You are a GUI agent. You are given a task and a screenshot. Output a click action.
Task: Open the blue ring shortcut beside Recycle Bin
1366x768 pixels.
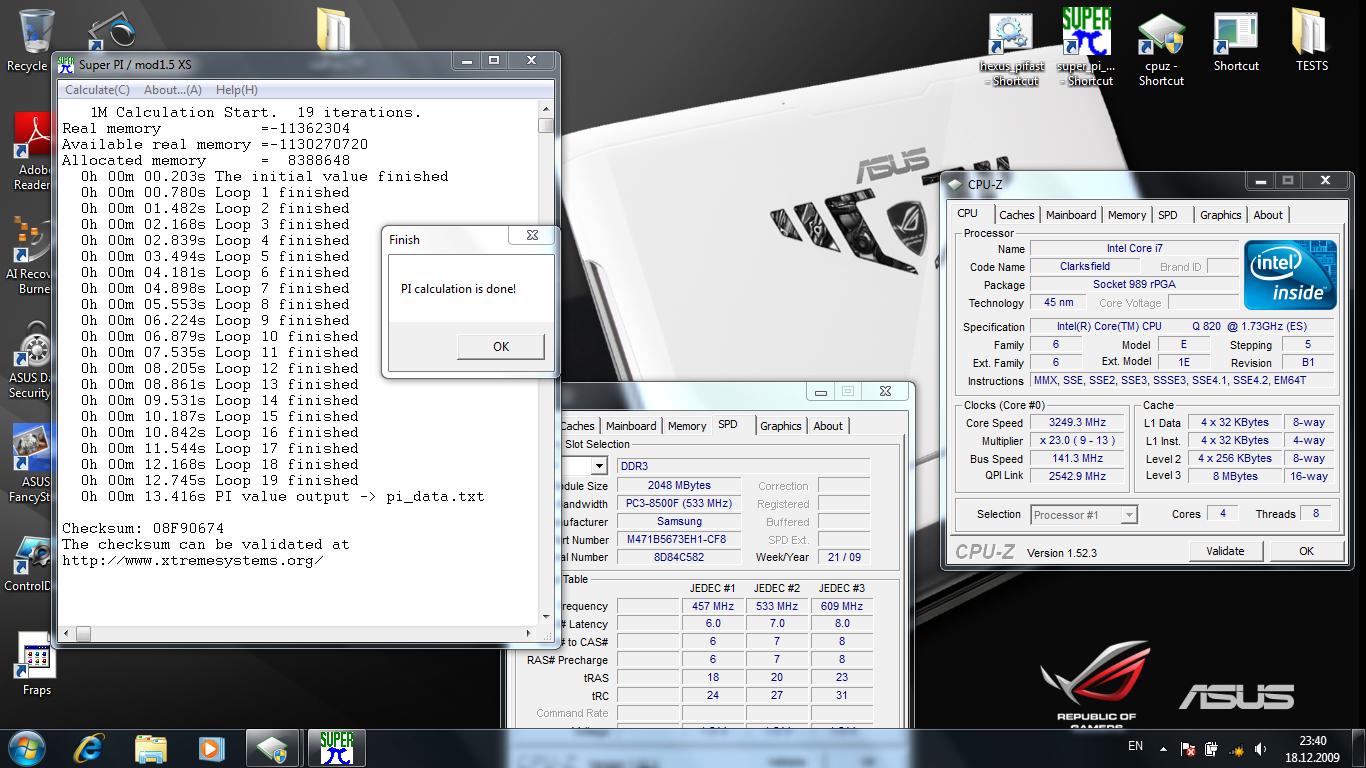(110, 30)
